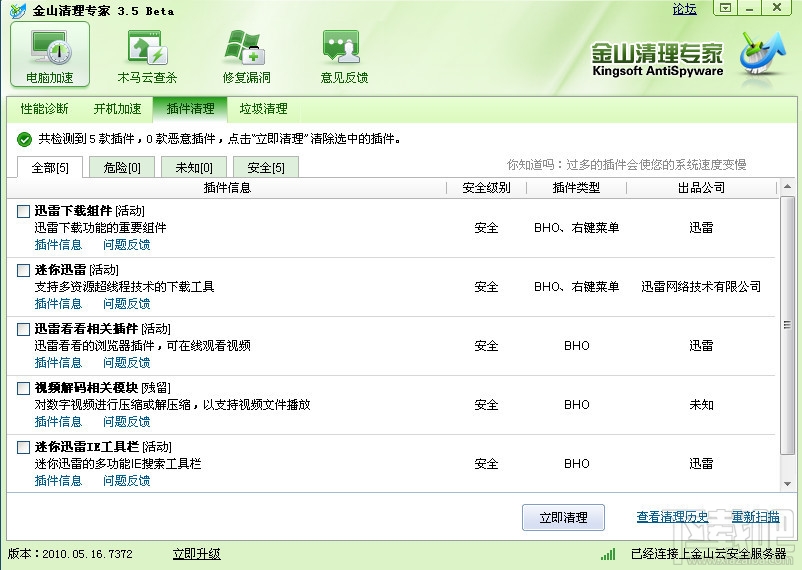This screenshot has width=802, height=570.
Task: Click the 安全级别 column header
Action: point(486,188)
